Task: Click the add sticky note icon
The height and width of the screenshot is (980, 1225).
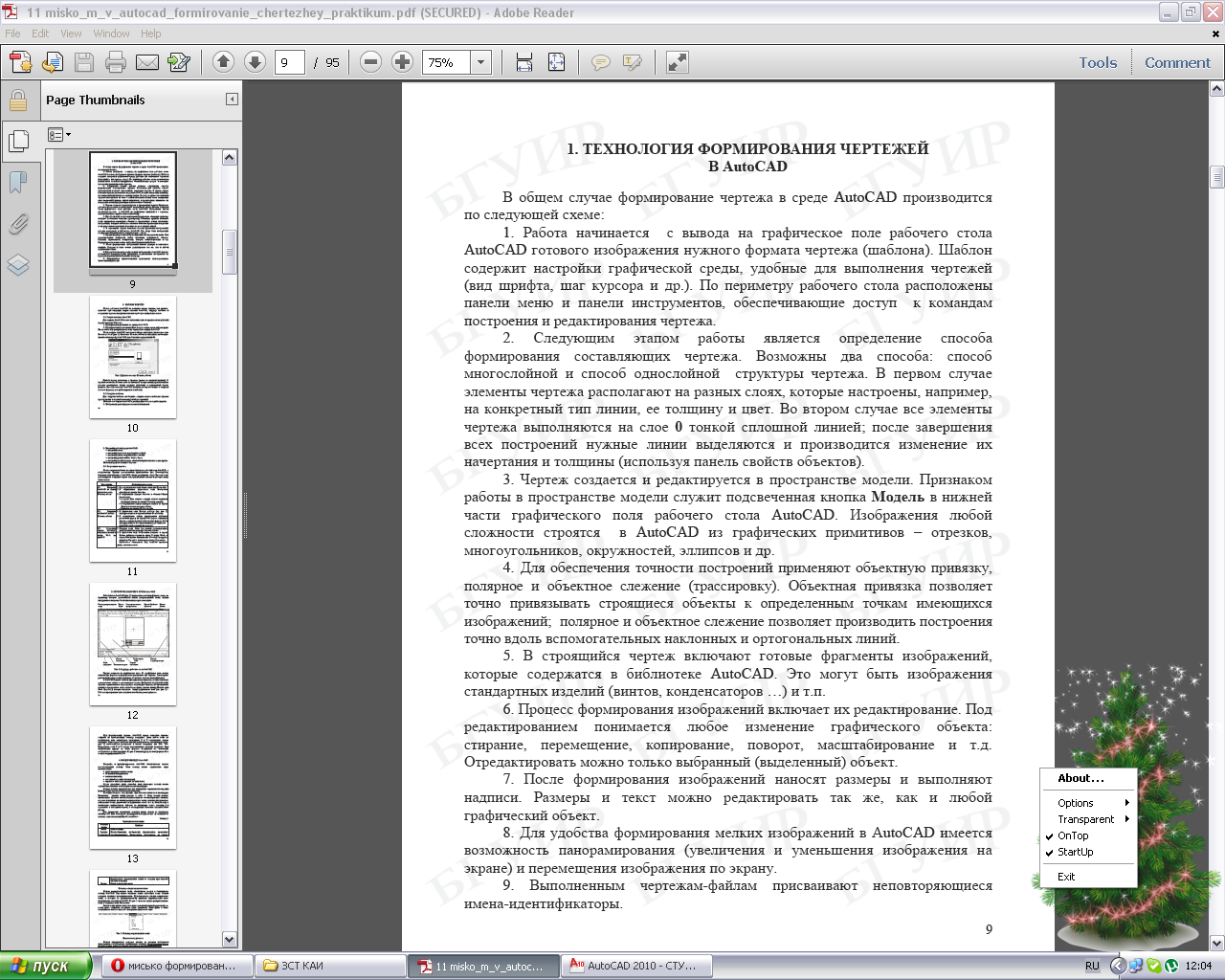Action: click(x=601, y=63)
